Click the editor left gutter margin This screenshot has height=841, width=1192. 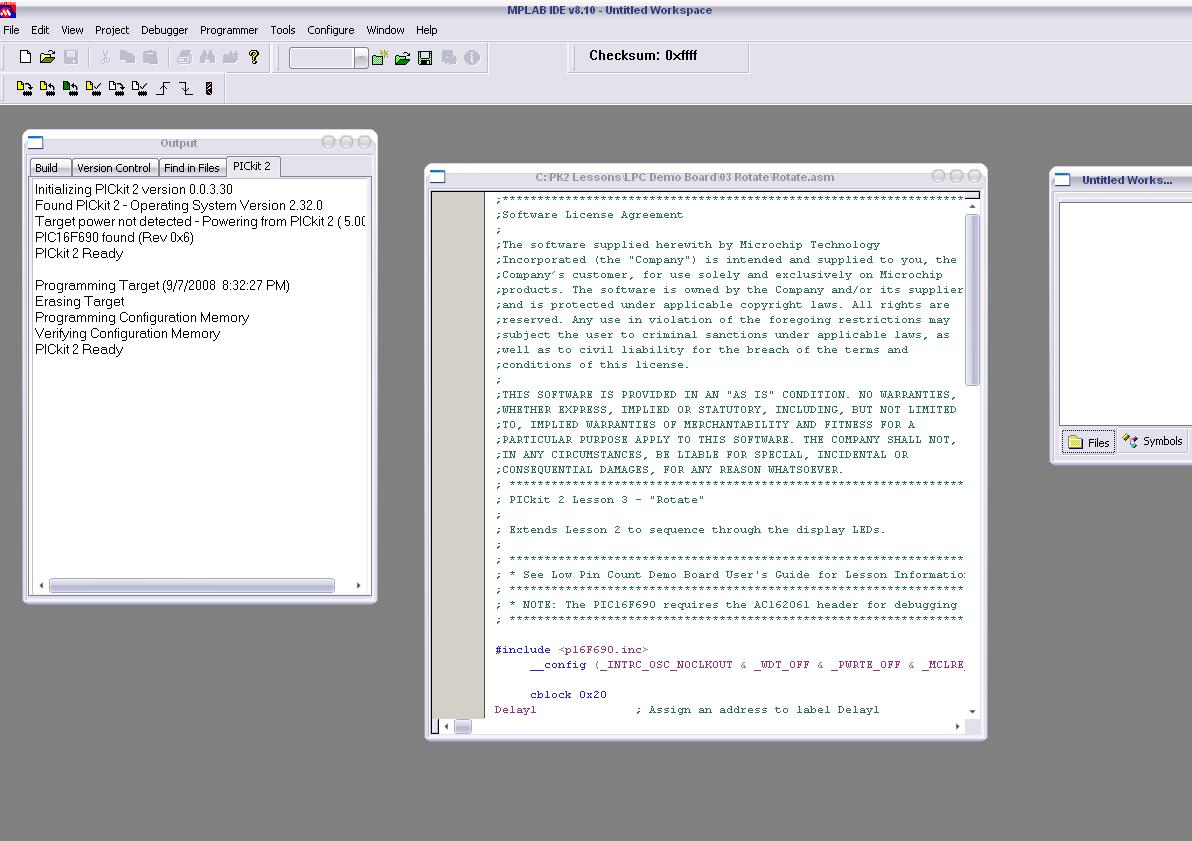pyautogui.click(x=458, y=455)
